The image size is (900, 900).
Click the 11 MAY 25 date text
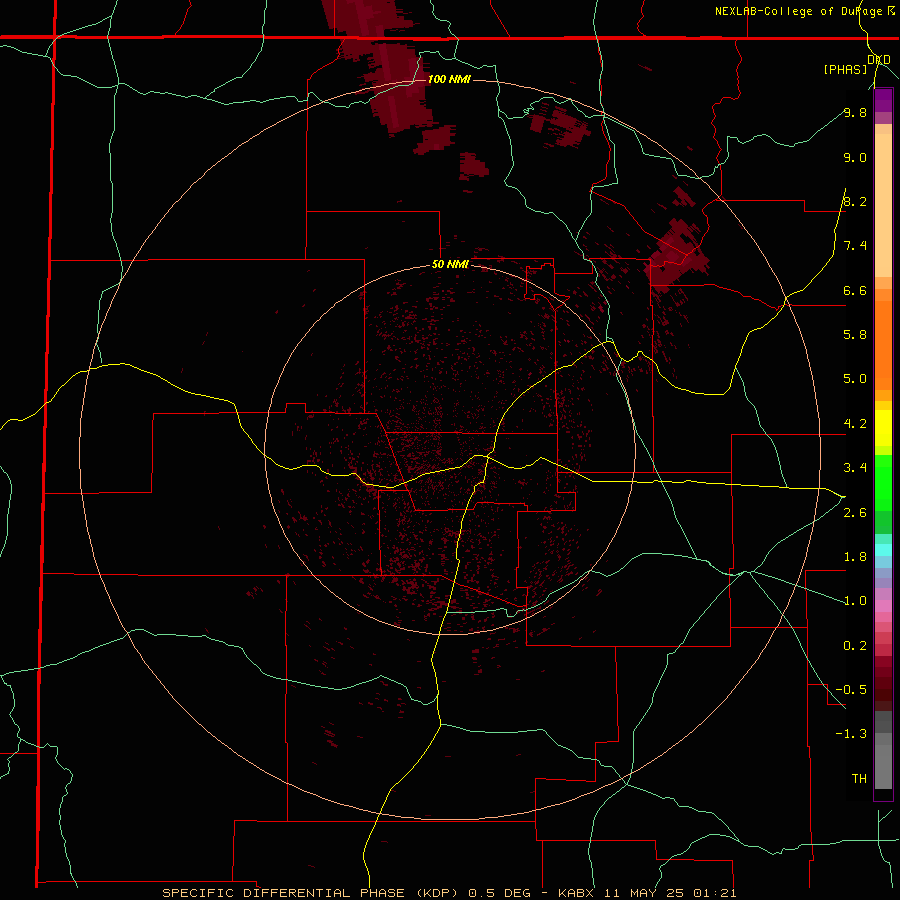(644, 893)
